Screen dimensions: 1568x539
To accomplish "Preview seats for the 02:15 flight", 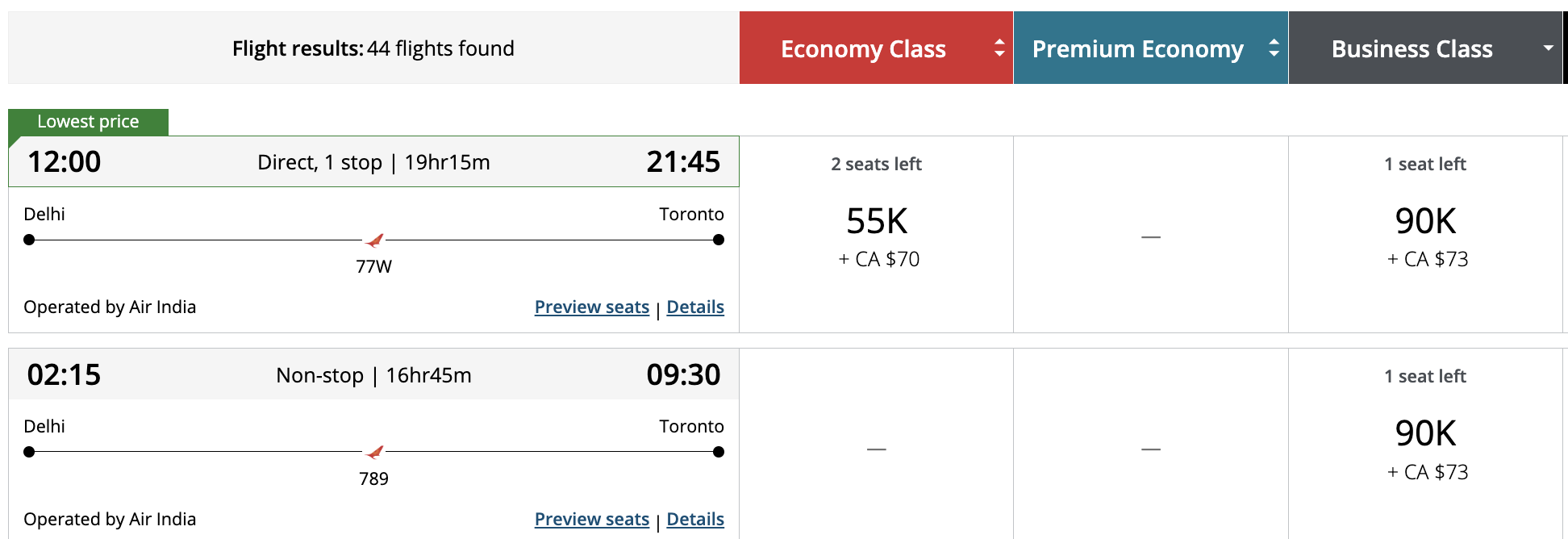I will 591,520.
